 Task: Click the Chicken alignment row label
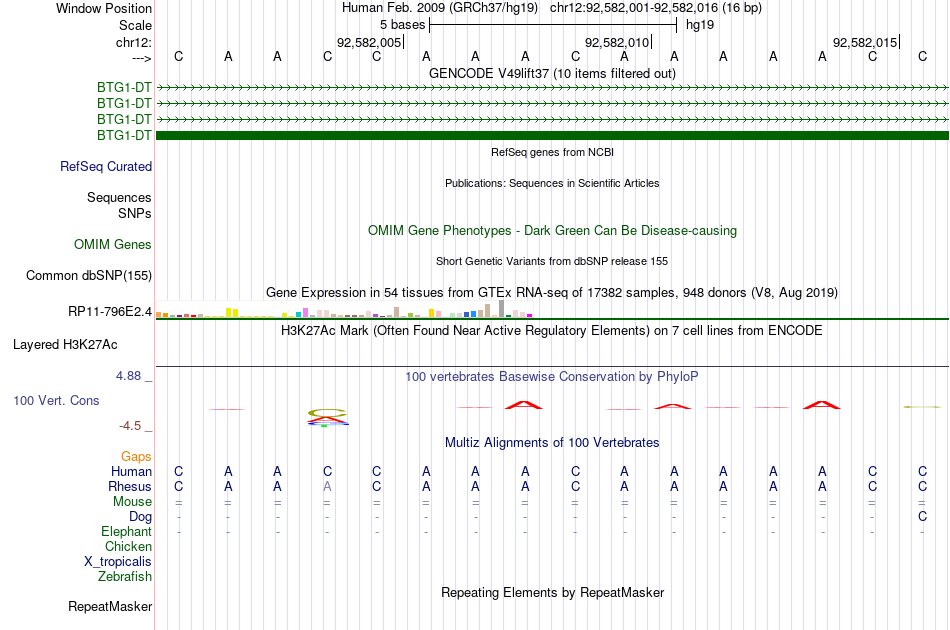click(x=128, y=546)
